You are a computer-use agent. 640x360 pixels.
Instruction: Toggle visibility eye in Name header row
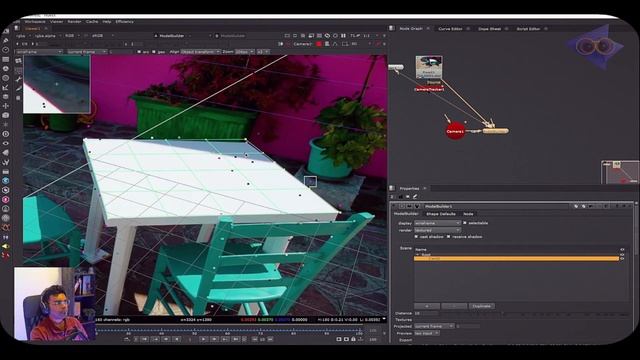[622, 249]
